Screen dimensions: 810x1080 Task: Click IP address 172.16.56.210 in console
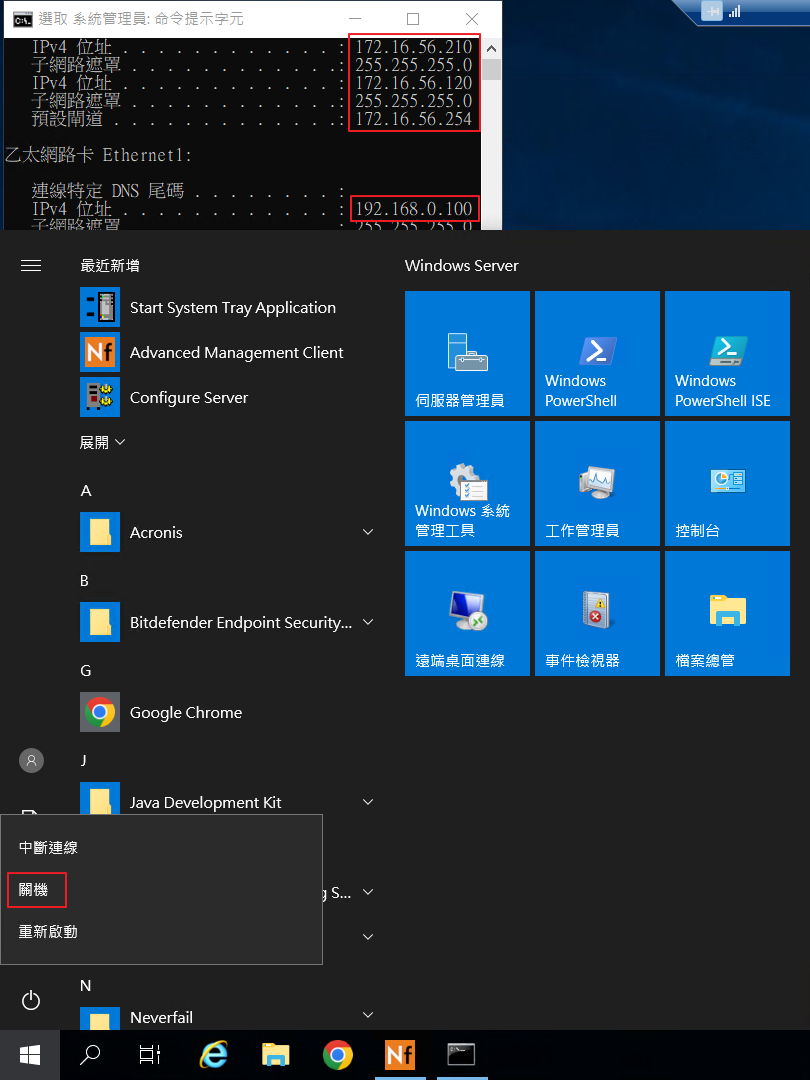pos(413,48)
